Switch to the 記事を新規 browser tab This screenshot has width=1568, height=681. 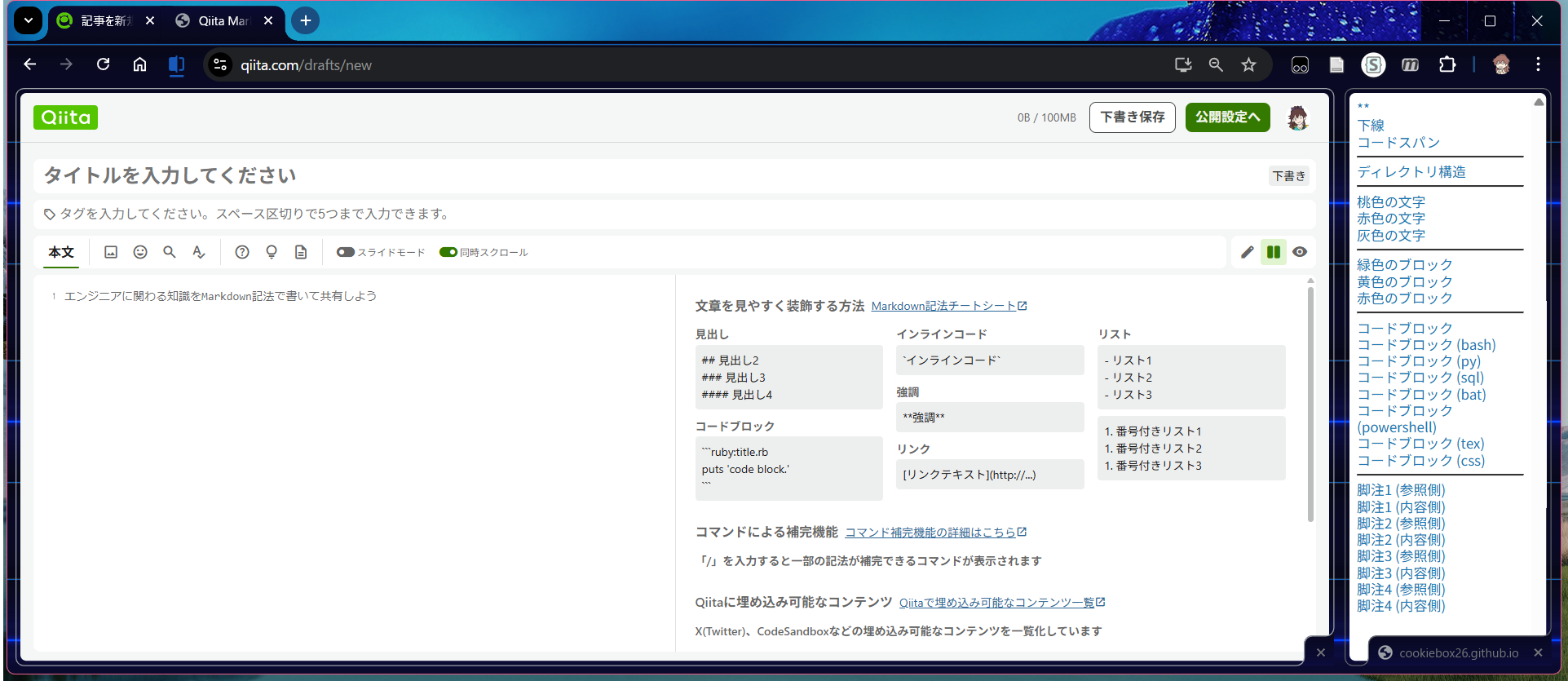point(106,21)
